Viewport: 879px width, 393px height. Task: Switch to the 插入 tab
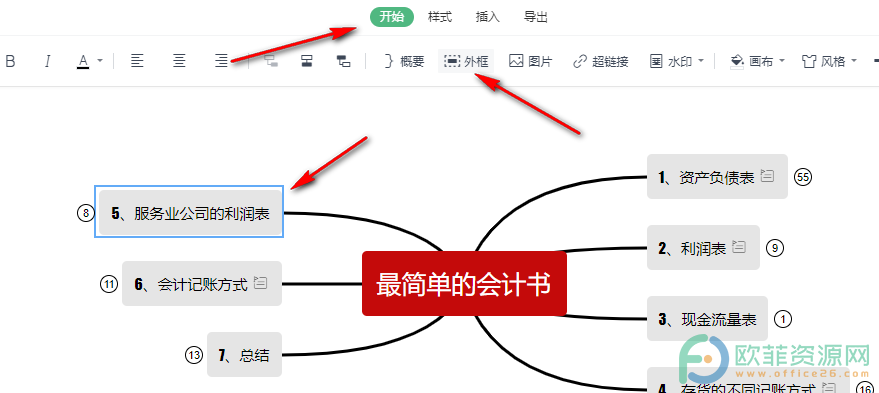[487, 17]
